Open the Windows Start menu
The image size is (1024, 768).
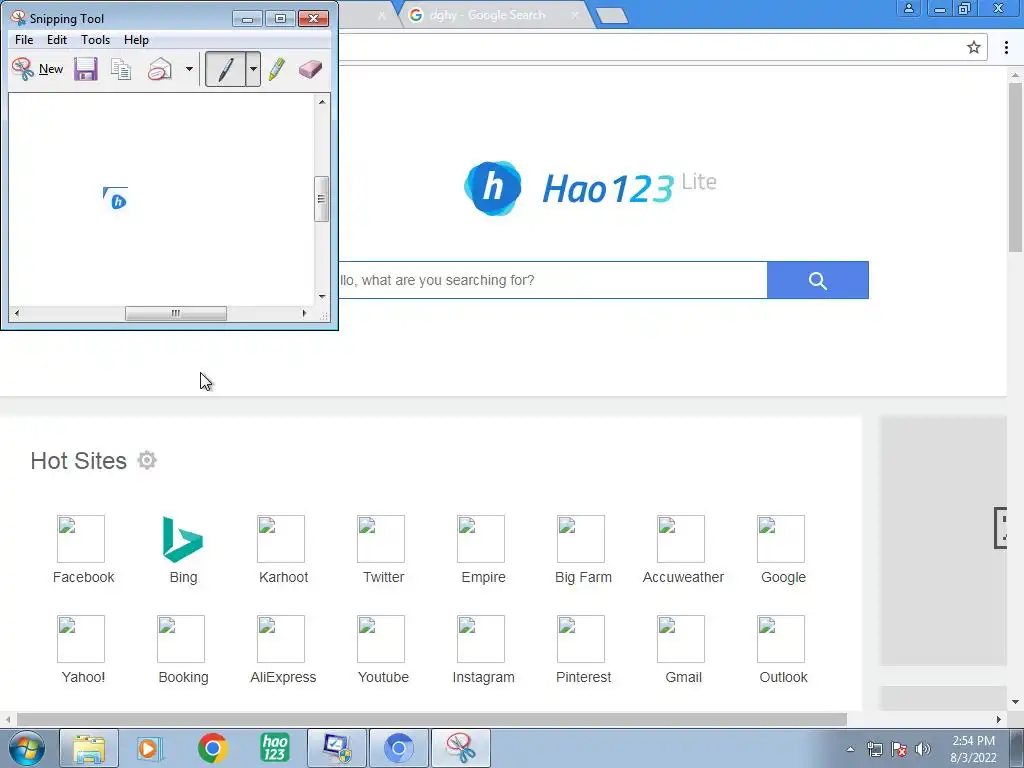point(26,748)
